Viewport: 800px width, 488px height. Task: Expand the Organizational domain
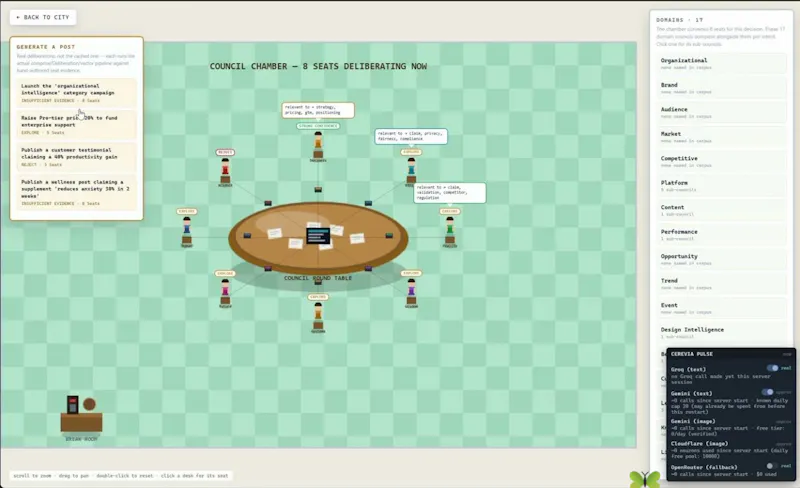point(721,63)
